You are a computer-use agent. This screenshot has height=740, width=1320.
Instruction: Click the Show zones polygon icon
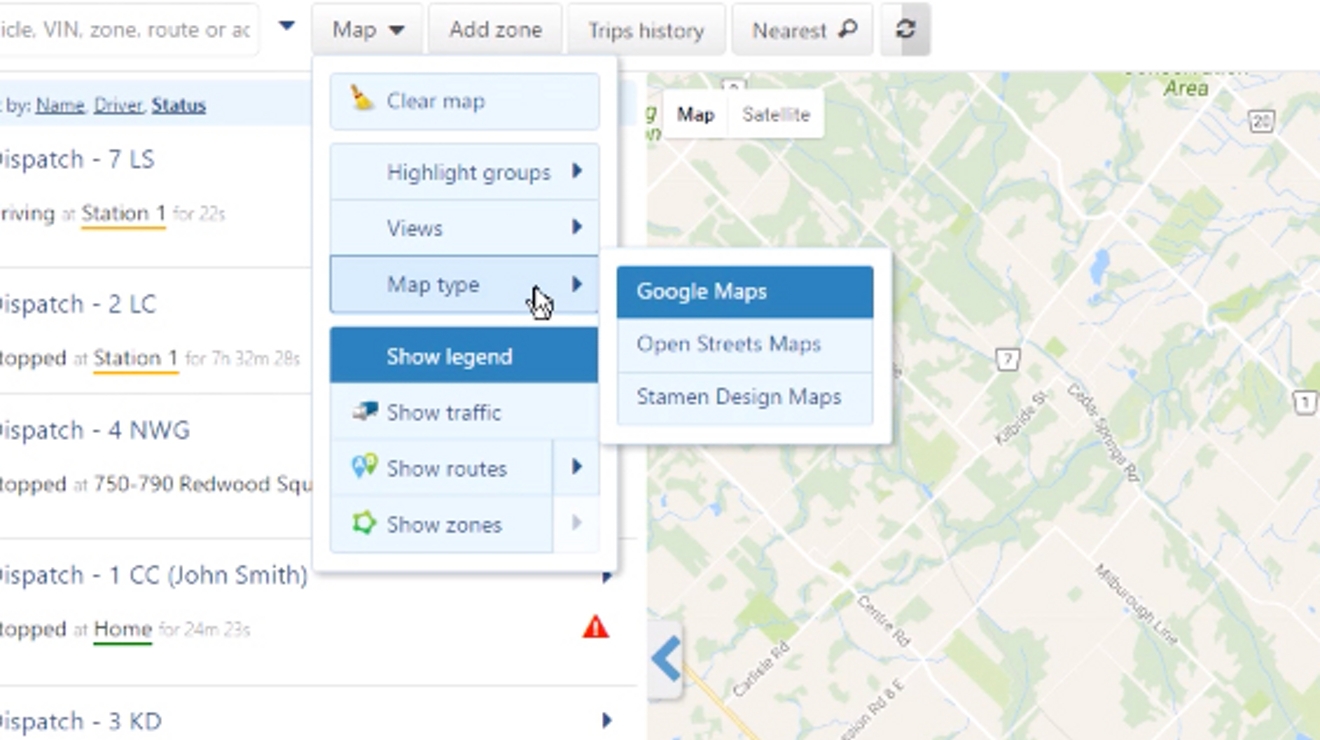362,523
